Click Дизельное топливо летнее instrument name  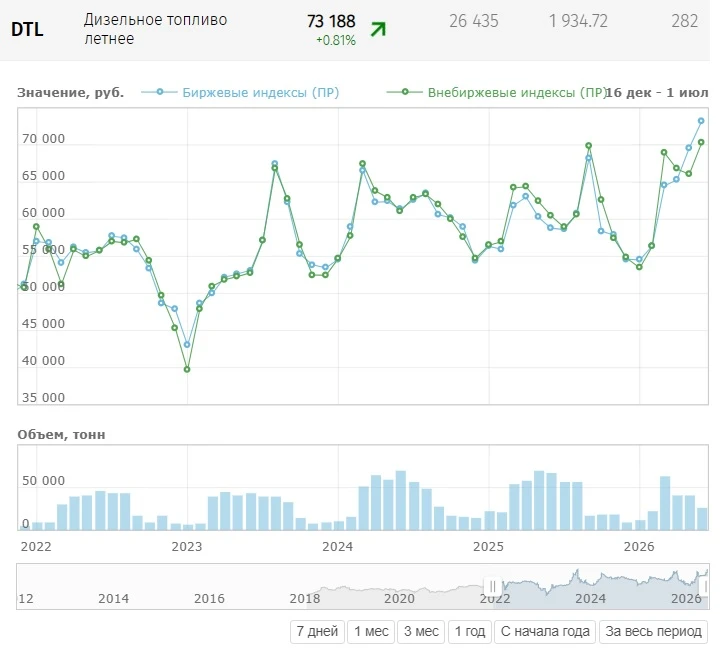pos(155,29)
